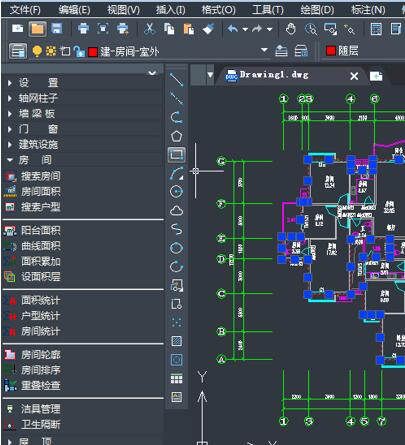Collapse the 房间 tree section

[10, 160]
